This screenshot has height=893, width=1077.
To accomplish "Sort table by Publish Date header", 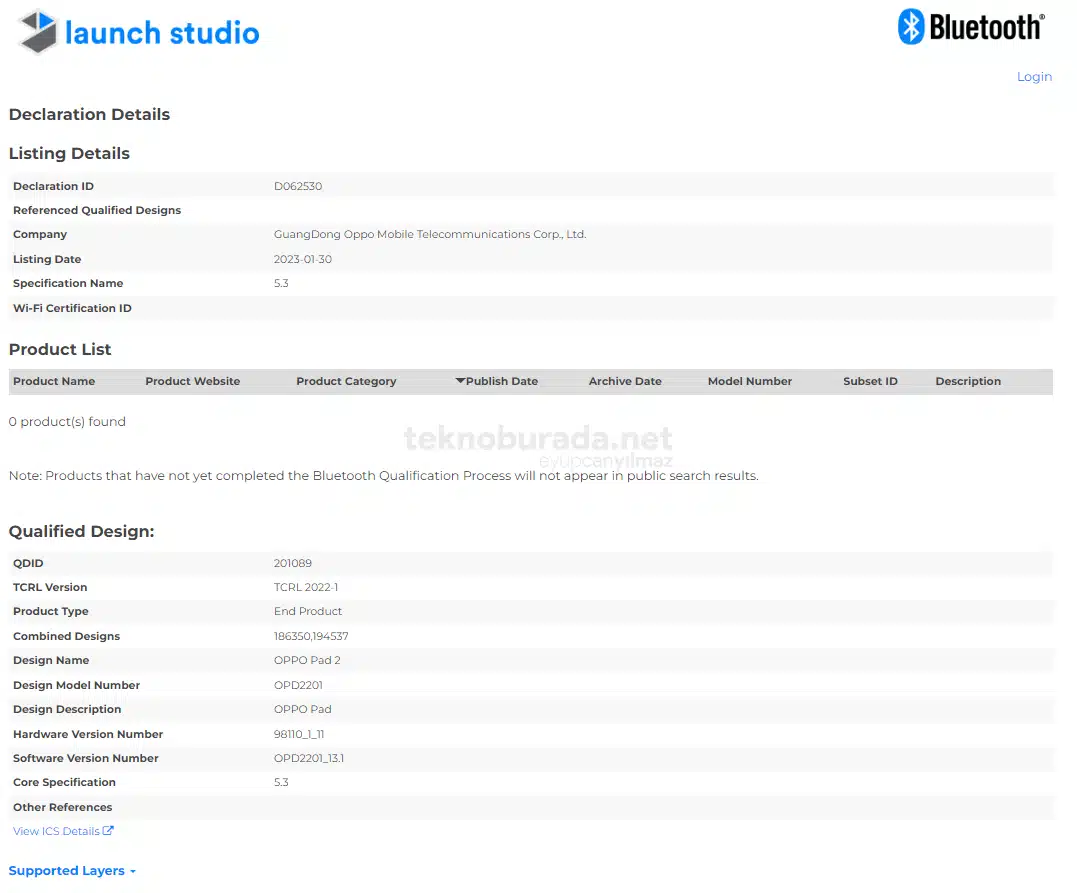I will (x=502, y=381).
